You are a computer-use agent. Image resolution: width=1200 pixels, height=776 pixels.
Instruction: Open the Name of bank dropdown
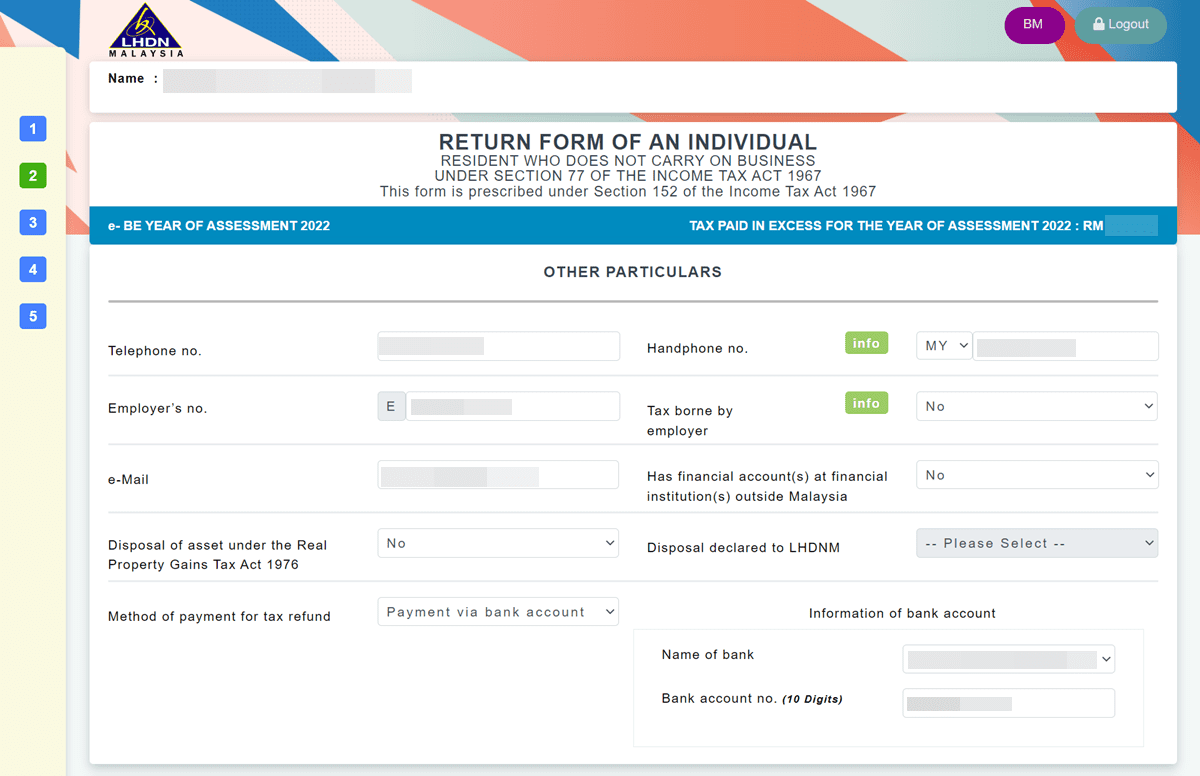click(1008, 658)
